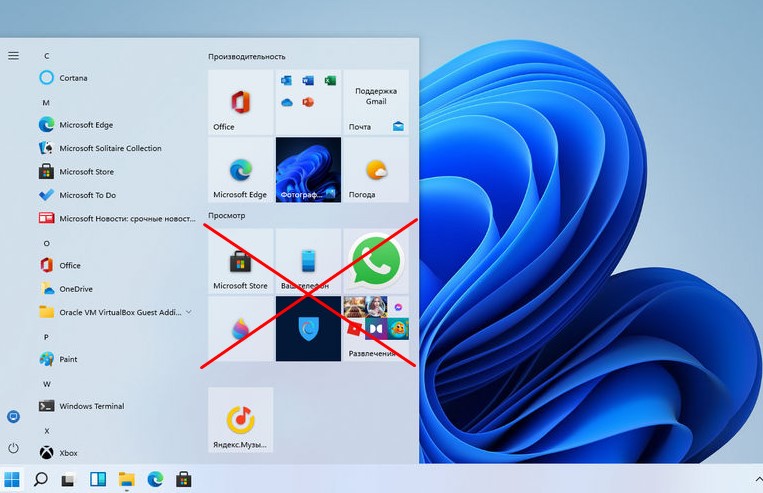
Task: Open the Развлечения folder tile
Action: tap(376, 329)
